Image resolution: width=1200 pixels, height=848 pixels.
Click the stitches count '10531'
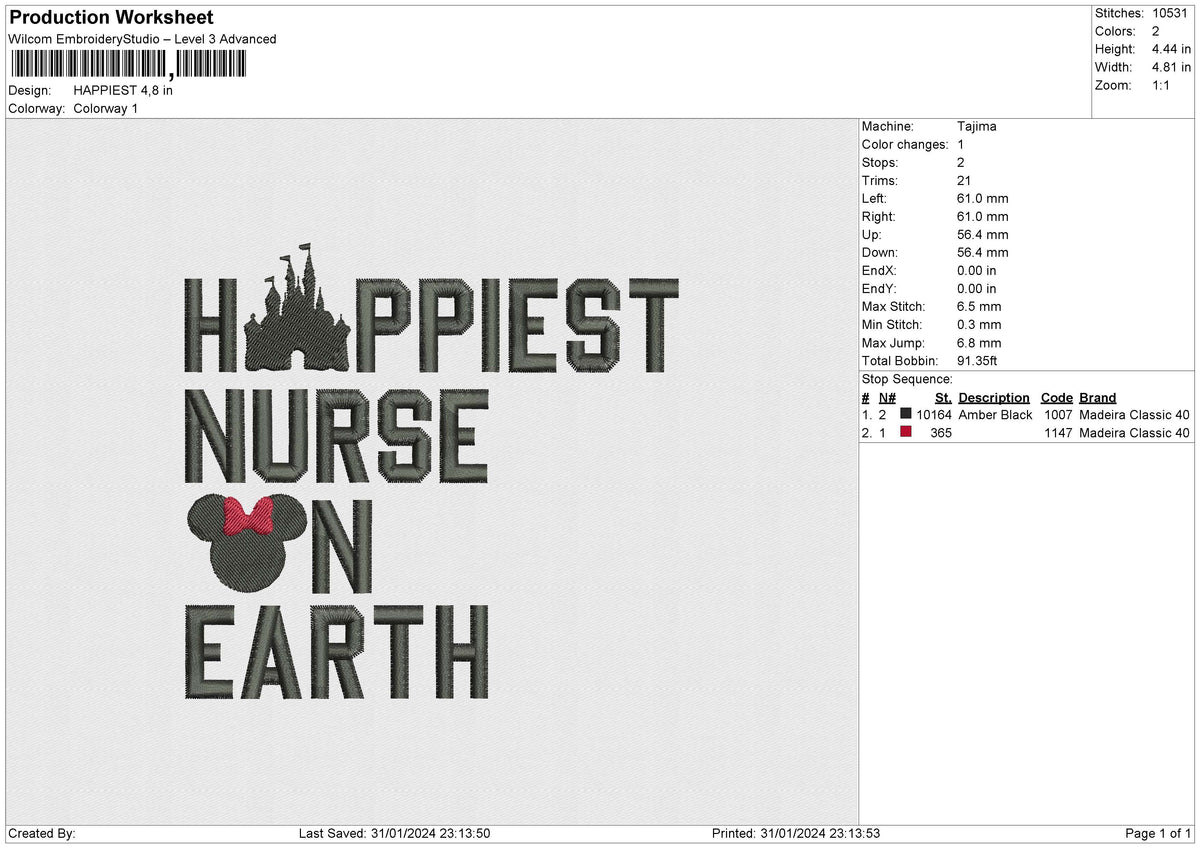click(x=1169, y=13)
